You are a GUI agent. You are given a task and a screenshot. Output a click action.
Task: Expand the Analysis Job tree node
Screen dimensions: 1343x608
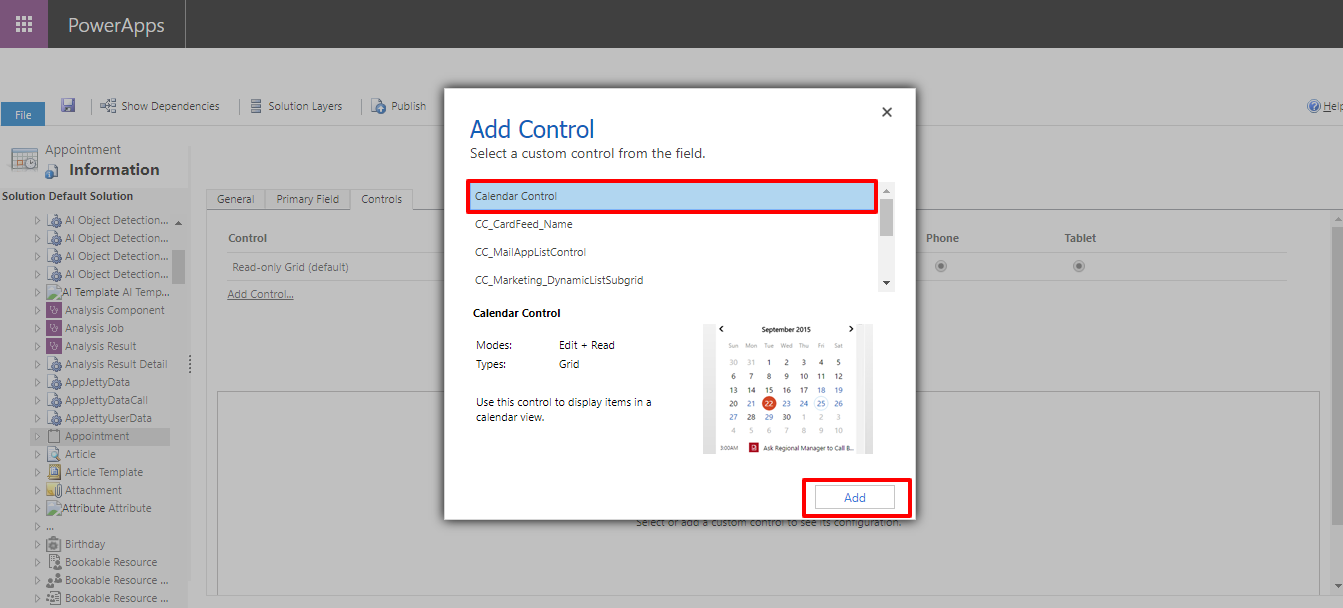click(x=38, y=329)
